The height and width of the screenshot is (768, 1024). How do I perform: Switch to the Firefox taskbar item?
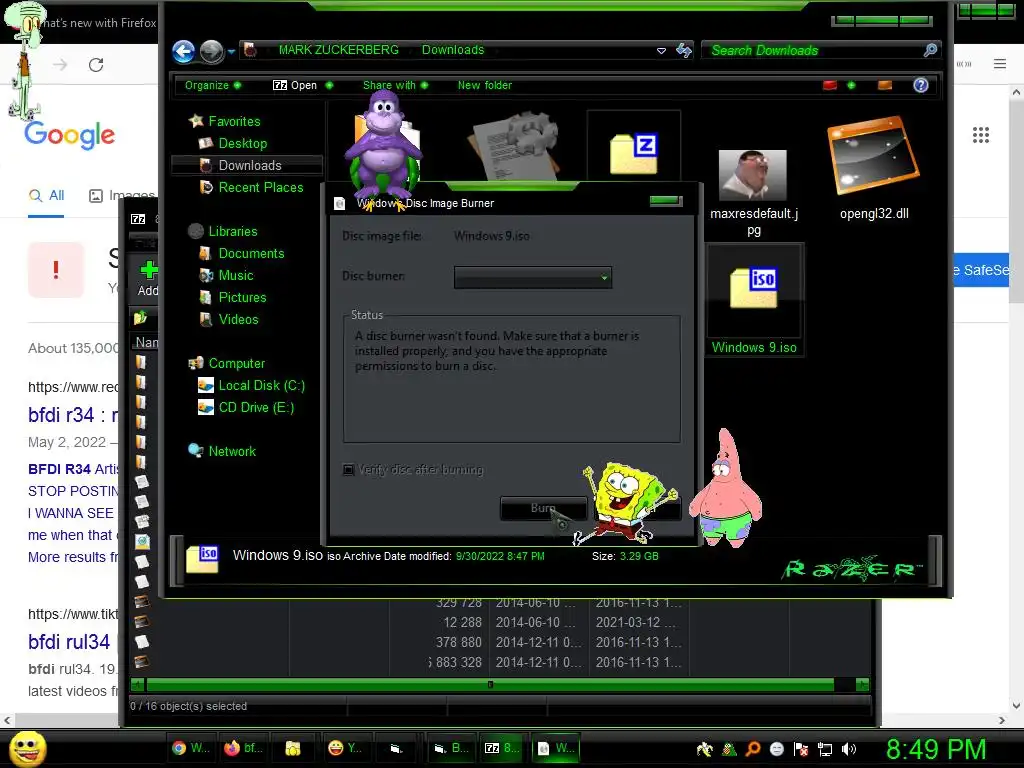pyautogui.click(x=243, y=748)
